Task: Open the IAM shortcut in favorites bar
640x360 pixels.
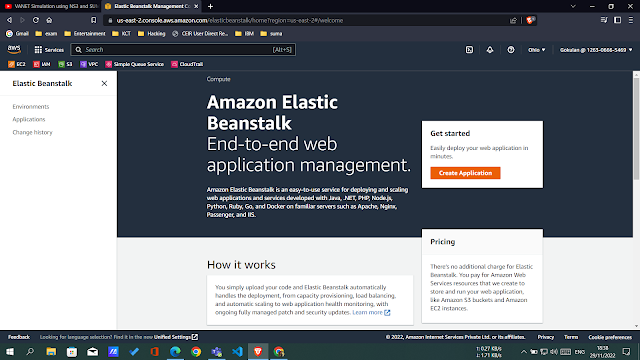Action: [42, 64]
